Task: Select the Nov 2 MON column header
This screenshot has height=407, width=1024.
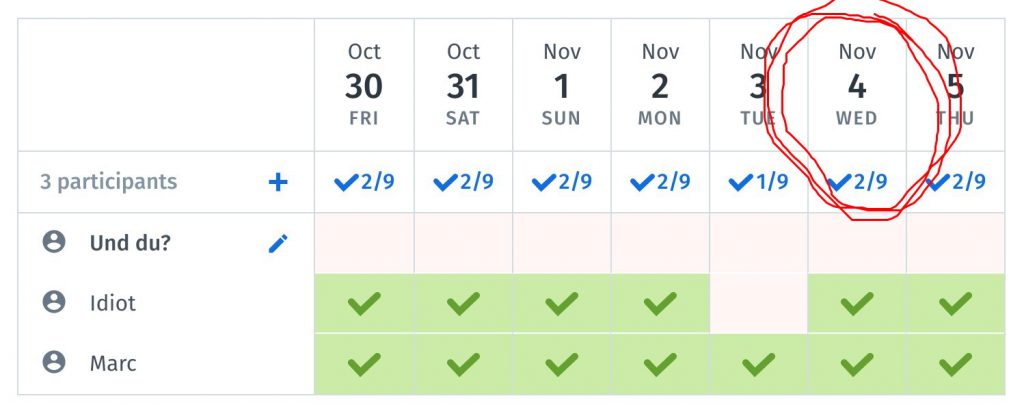Action: (660, 85)
